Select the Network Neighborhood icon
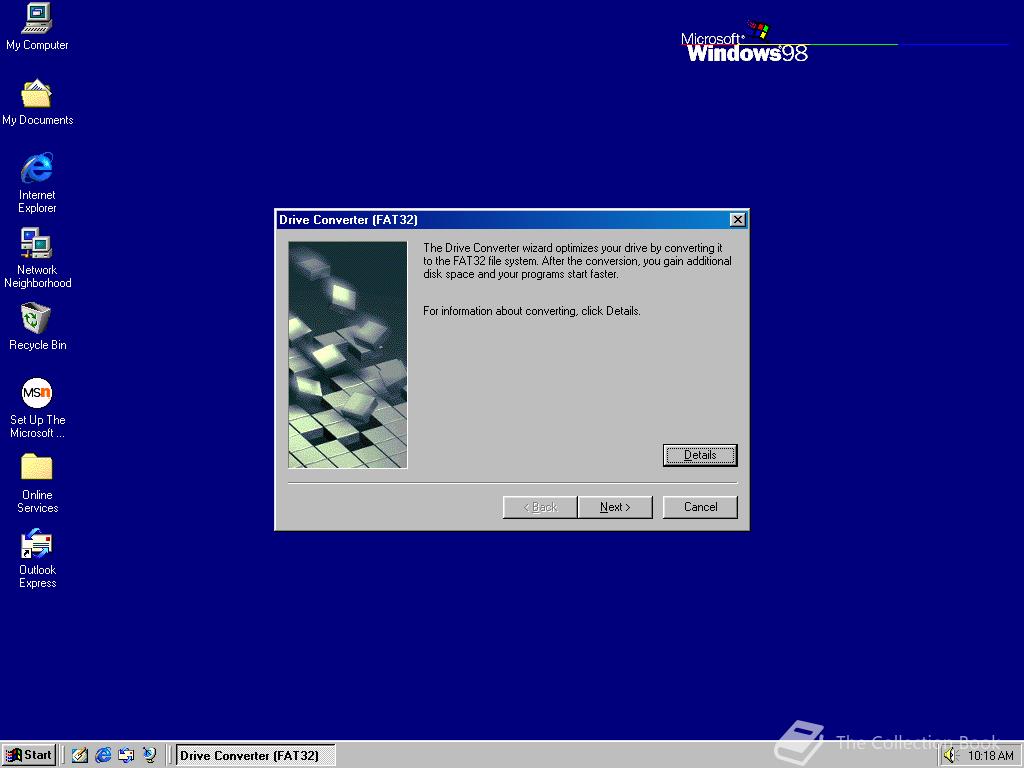This screenshot has width=1024, height=768. click(37, 258)
